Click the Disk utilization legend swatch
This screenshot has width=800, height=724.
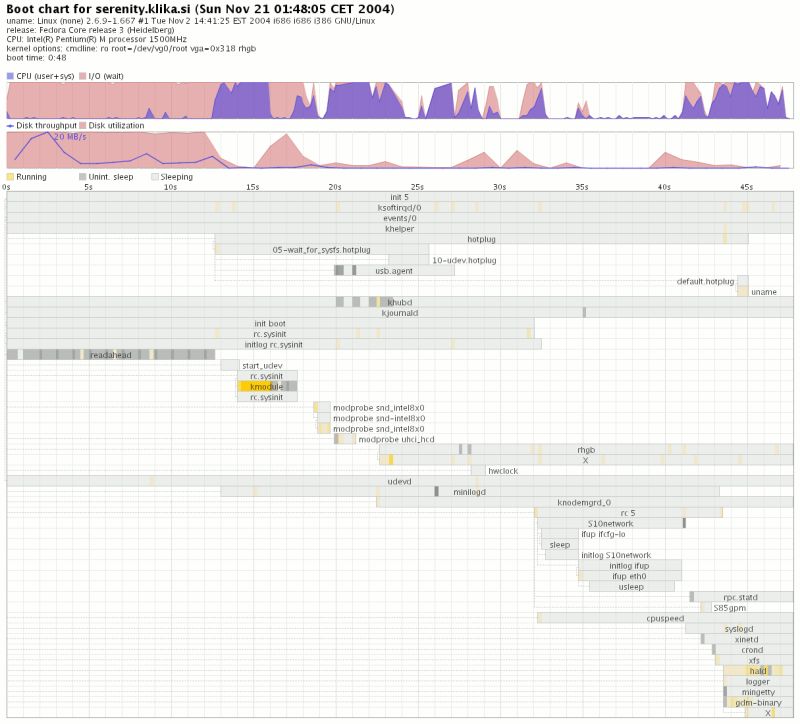83,126
